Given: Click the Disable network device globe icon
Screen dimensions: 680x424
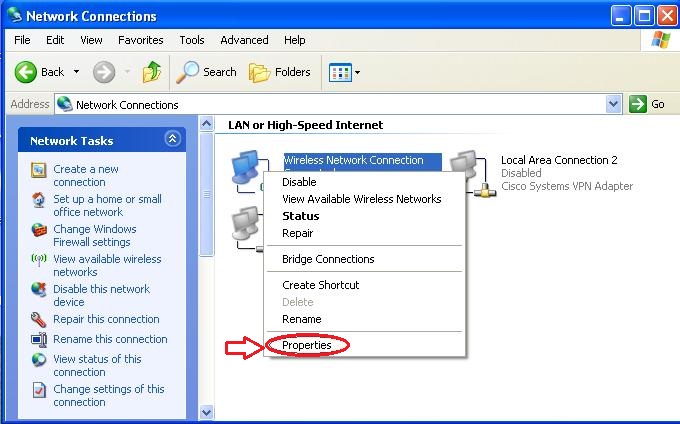Looking at the screenshot, I should point(39,289).
